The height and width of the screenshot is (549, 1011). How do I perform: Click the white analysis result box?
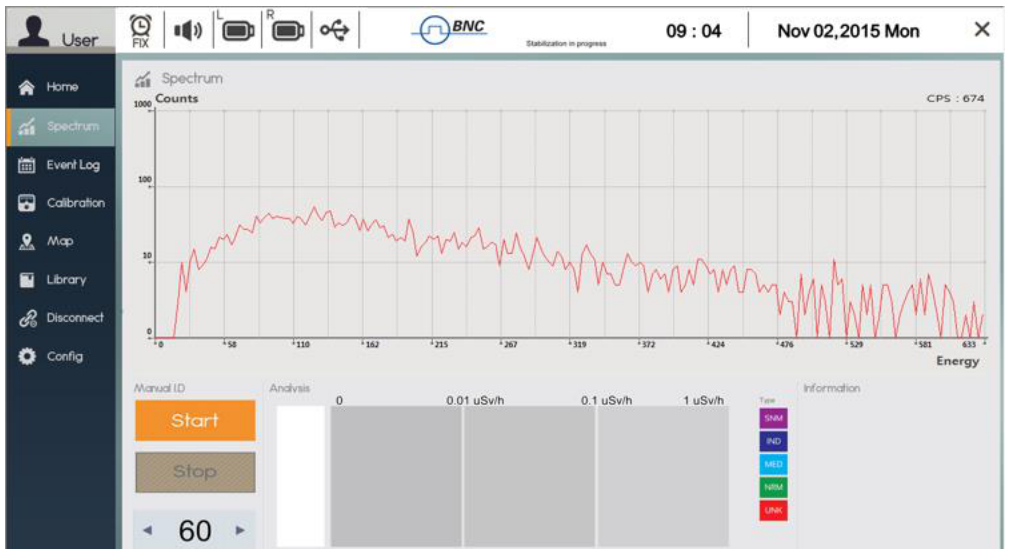point(300,476)
